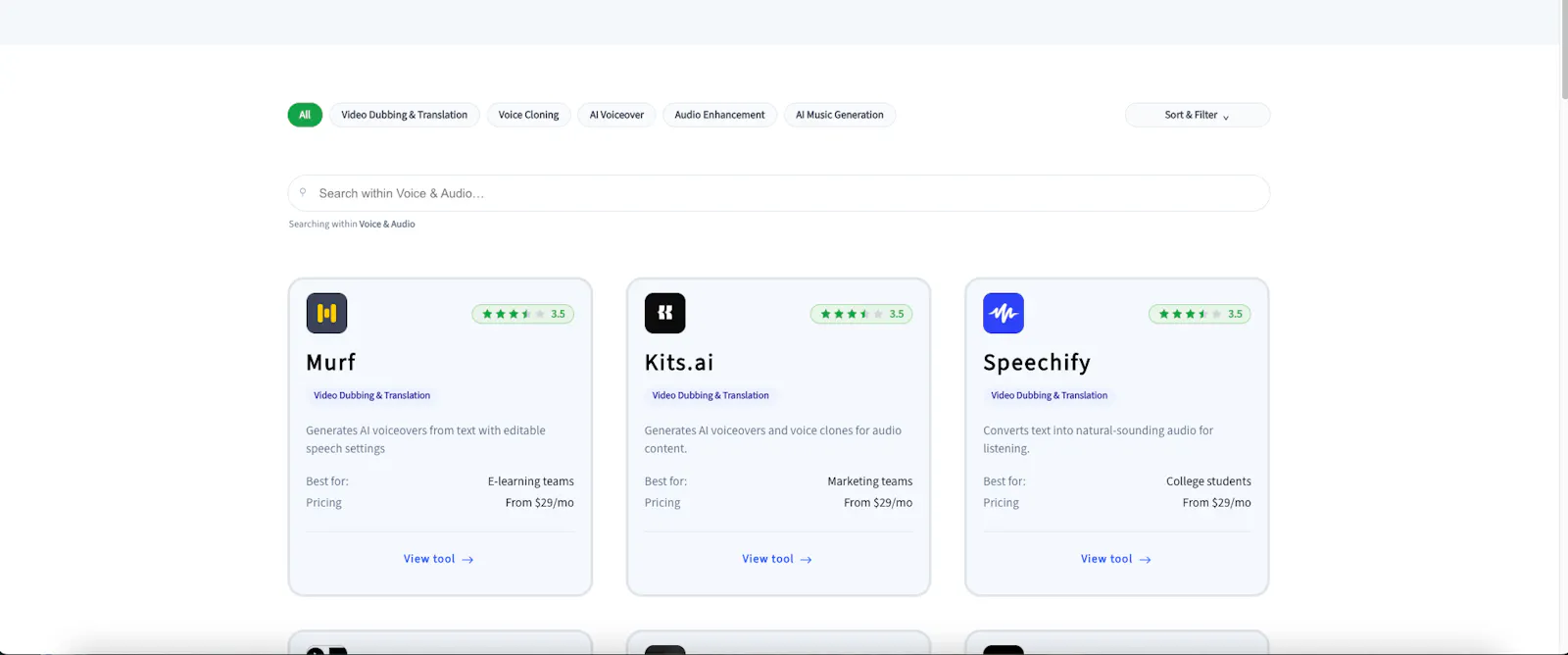This screenshot has height=655, width=1568.
Task: Click Murf's Video Dubbing & Translation tag
Action: pos(372,395)
